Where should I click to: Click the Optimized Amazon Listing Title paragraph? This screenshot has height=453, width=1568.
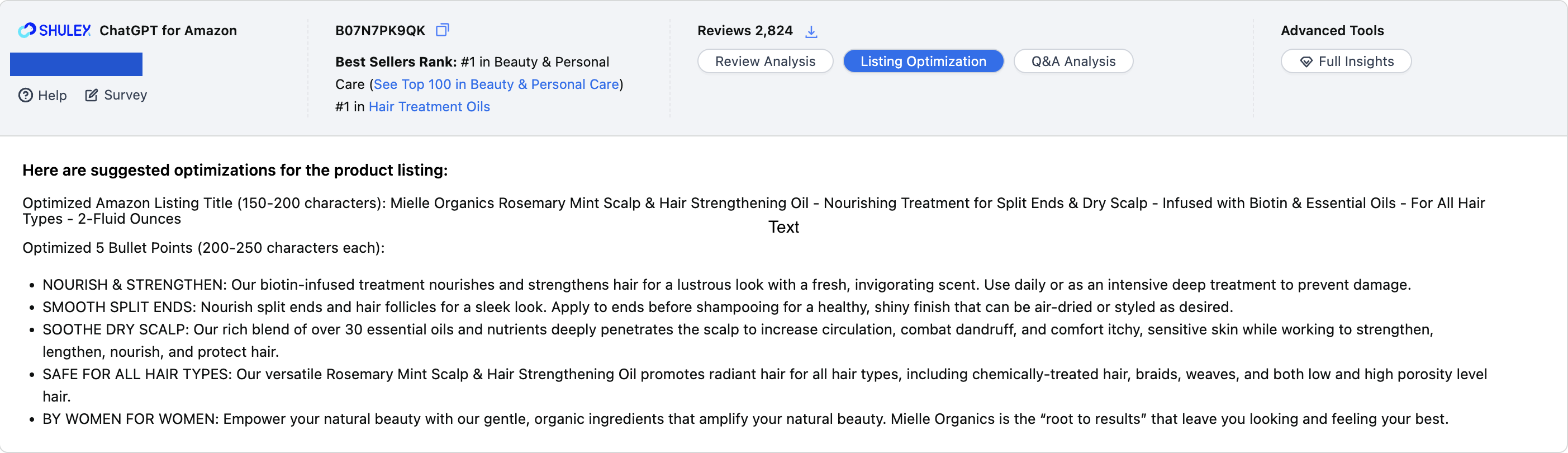(x=754, y=211)
